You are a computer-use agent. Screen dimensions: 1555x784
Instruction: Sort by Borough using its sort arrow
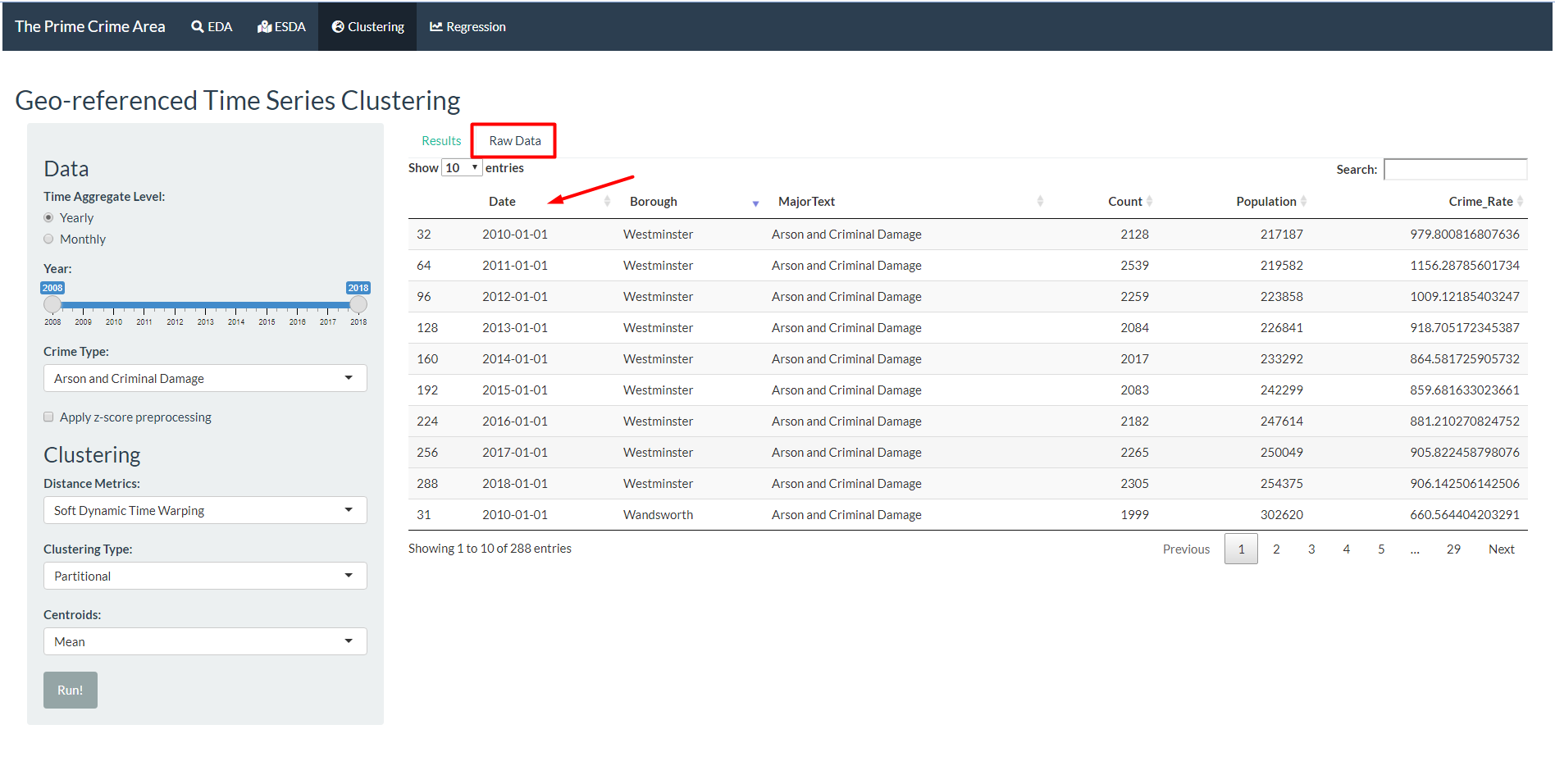755,203
